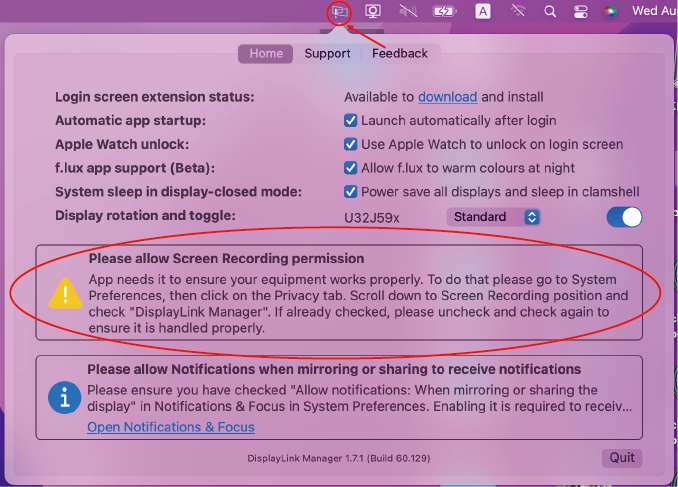Click the DisplayLink Manager menu bar icon
Screen dimensions: 678x487
pos(339,12)
